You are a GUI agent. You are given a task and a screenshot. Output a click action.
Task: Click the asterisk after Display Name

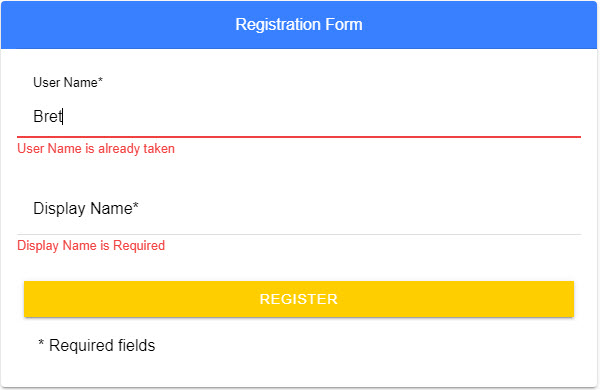pyautogui.click(x=135, y=205)
